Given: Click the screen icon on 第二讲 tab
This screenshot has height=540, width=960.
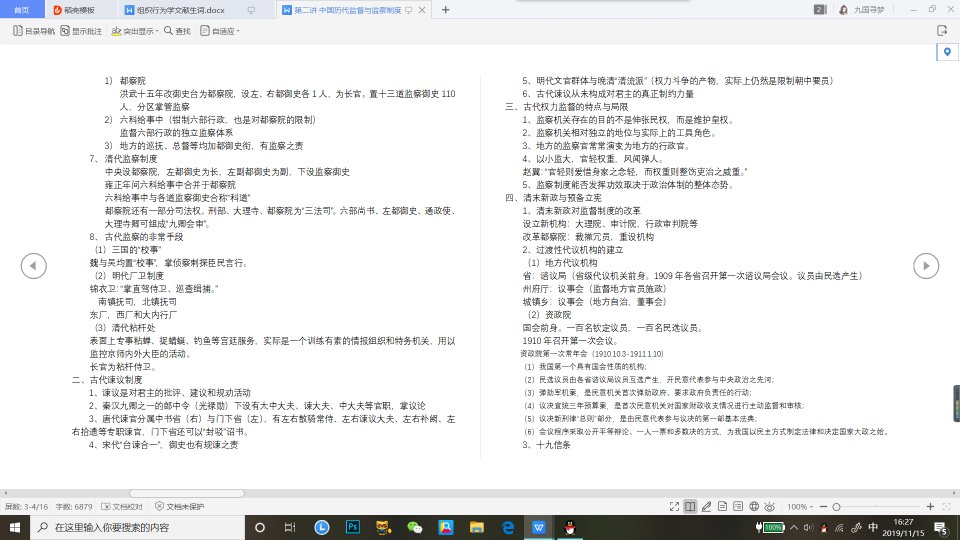Looking at the screenshot, I should click(408, 10).
